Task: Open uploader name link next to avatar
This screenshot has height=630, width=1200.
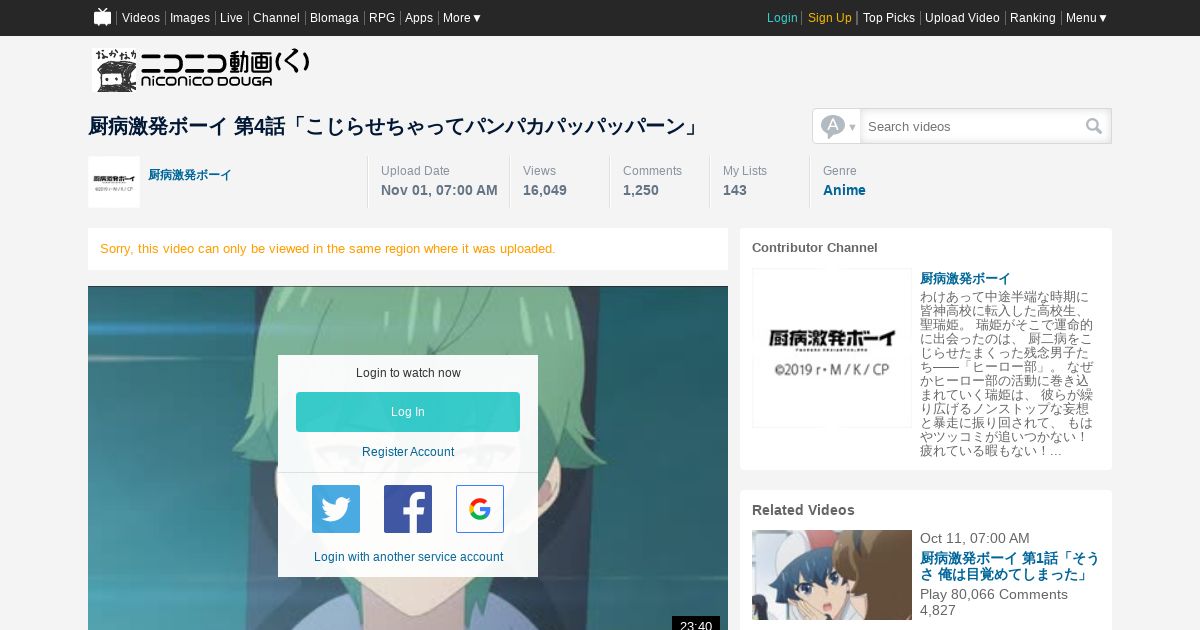Action: (x=190, y=175)
